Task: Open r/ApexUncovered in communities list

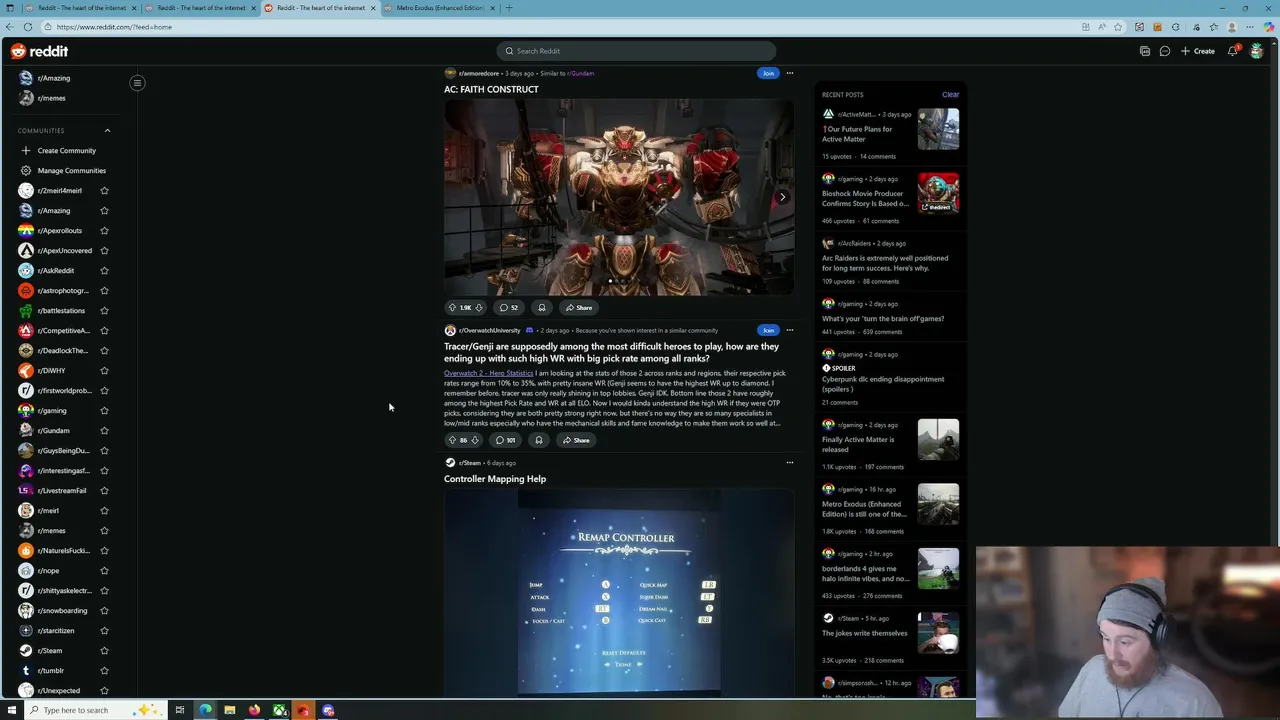Action: (64, 251)
